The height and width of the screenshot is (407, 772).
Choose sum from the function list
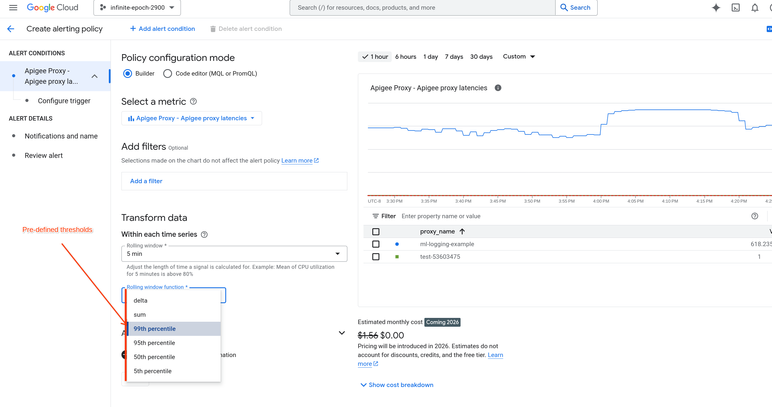pyautogui.click(x=174, y=314)
